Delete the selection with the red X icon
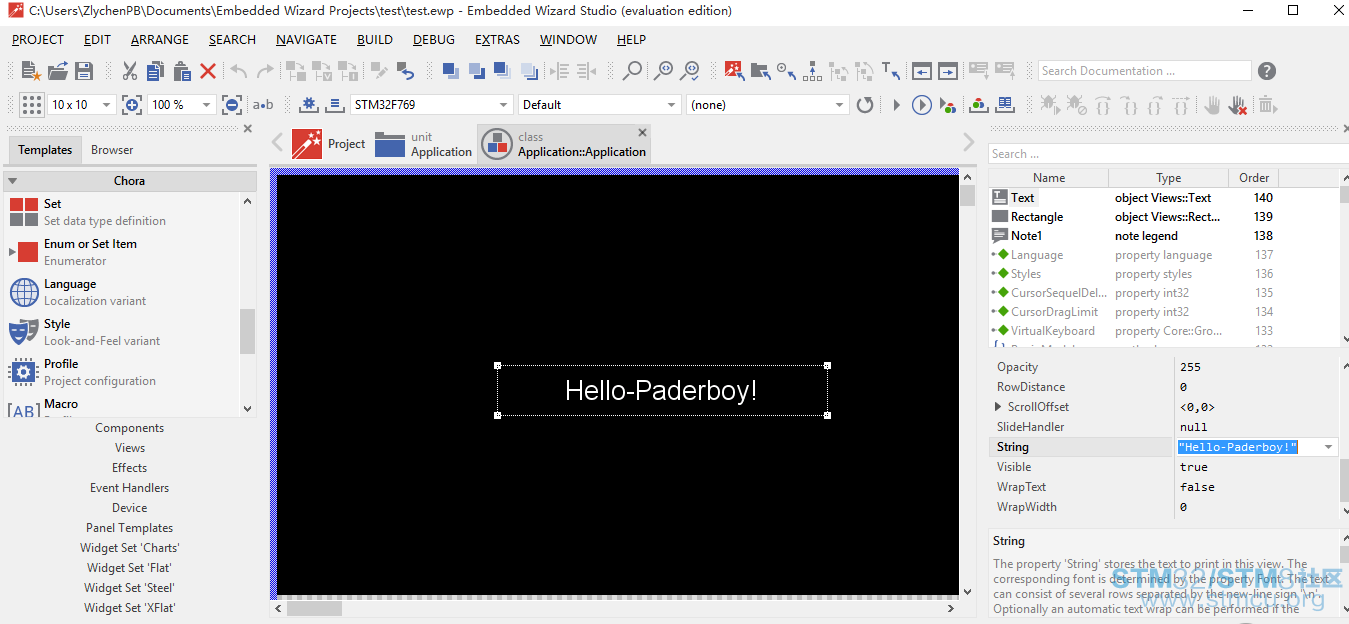 (x=208, y=71)
